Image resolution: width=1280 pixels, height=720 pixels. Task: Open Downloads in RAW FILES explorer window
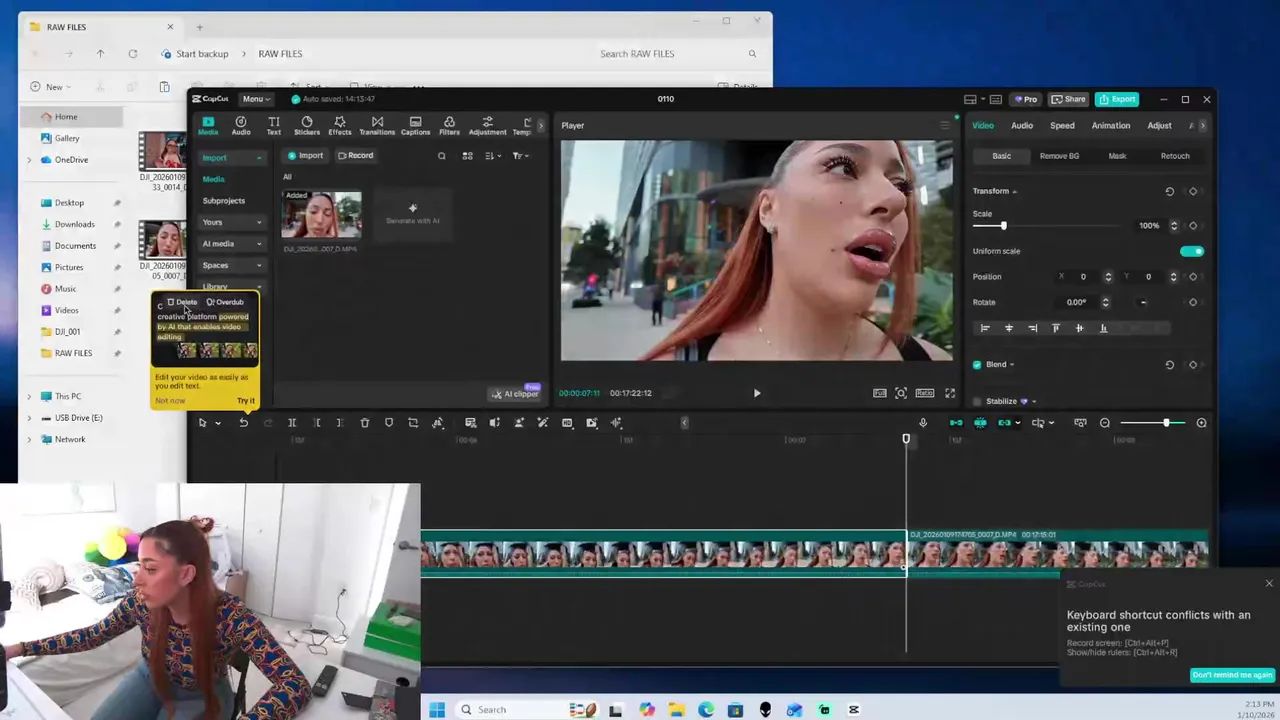(x=74, y=224)
